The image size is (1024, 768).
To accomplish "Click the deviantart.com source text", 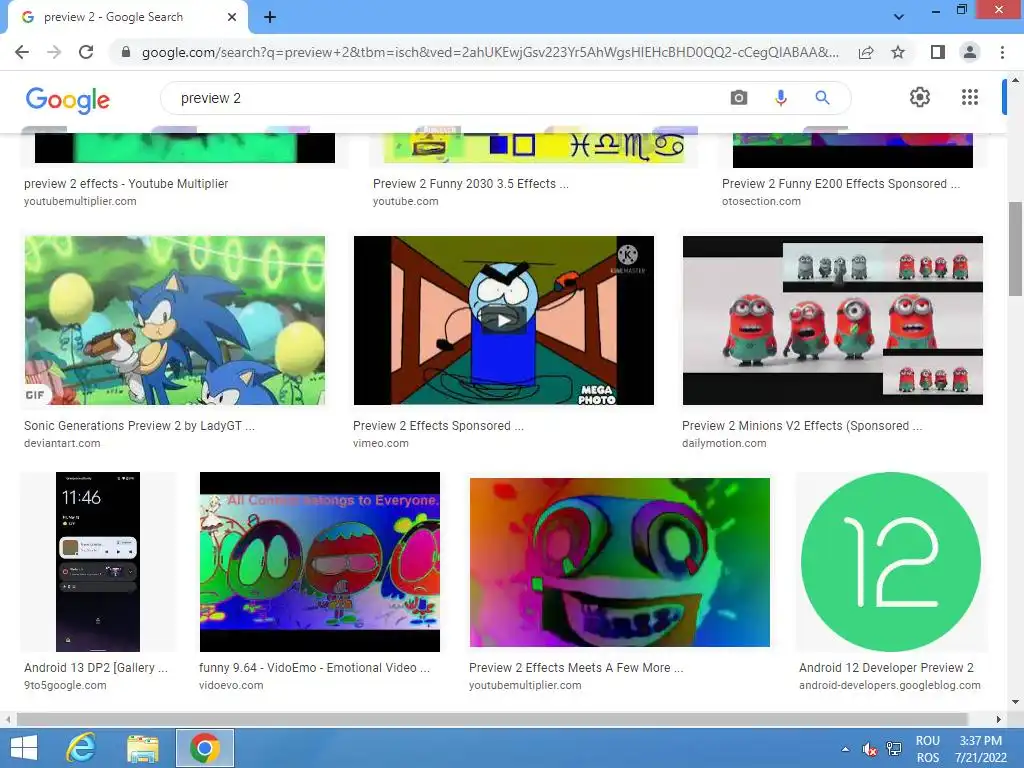I will click(x=62, y=443).
